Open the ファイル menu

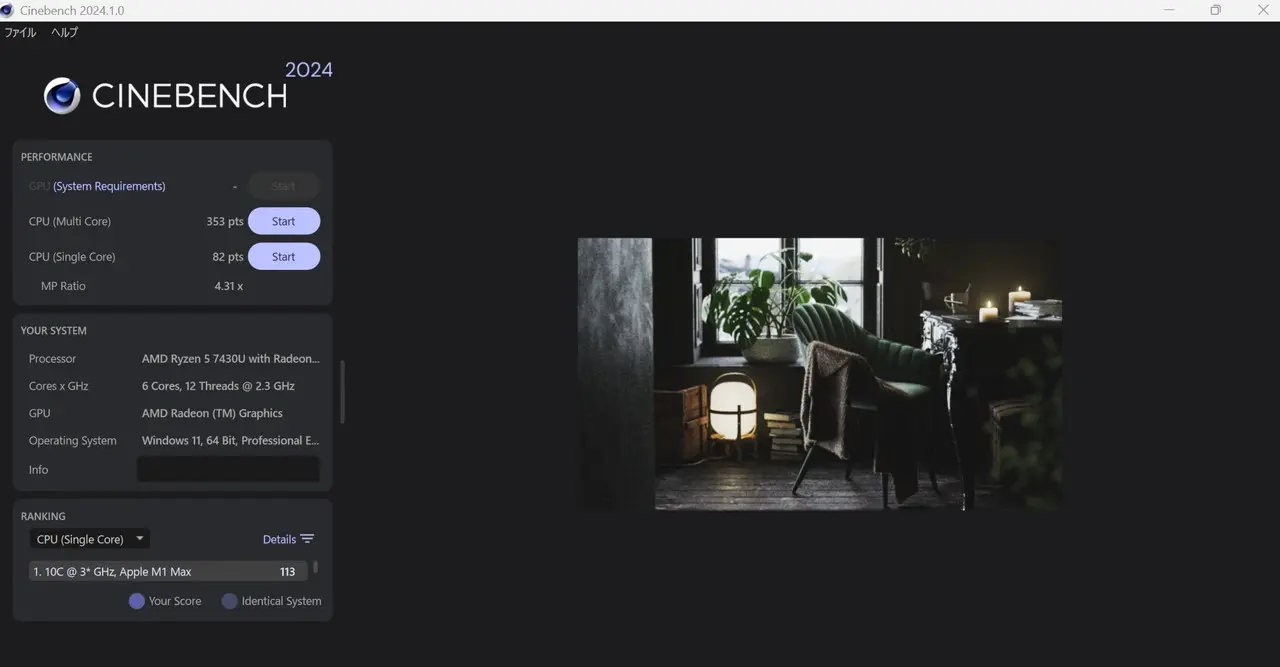point(20,32)
